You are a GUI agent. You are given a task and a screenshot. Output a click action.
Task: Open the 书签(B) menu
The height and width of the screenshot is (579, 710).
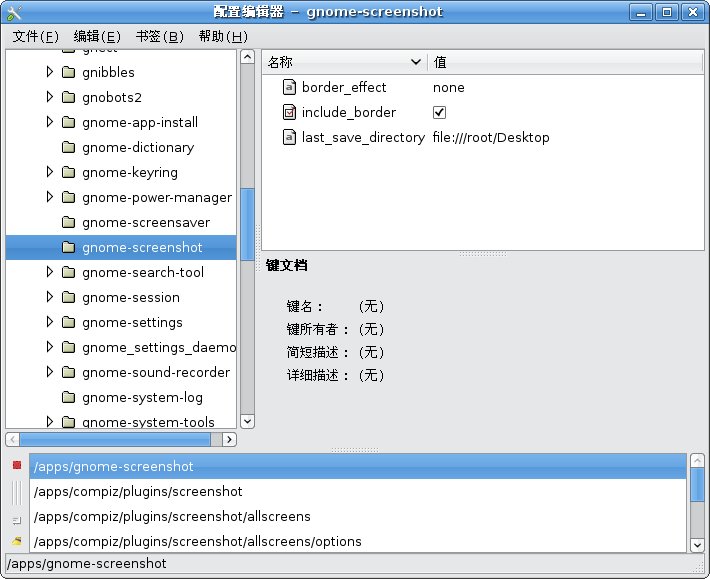click(159, 36)
